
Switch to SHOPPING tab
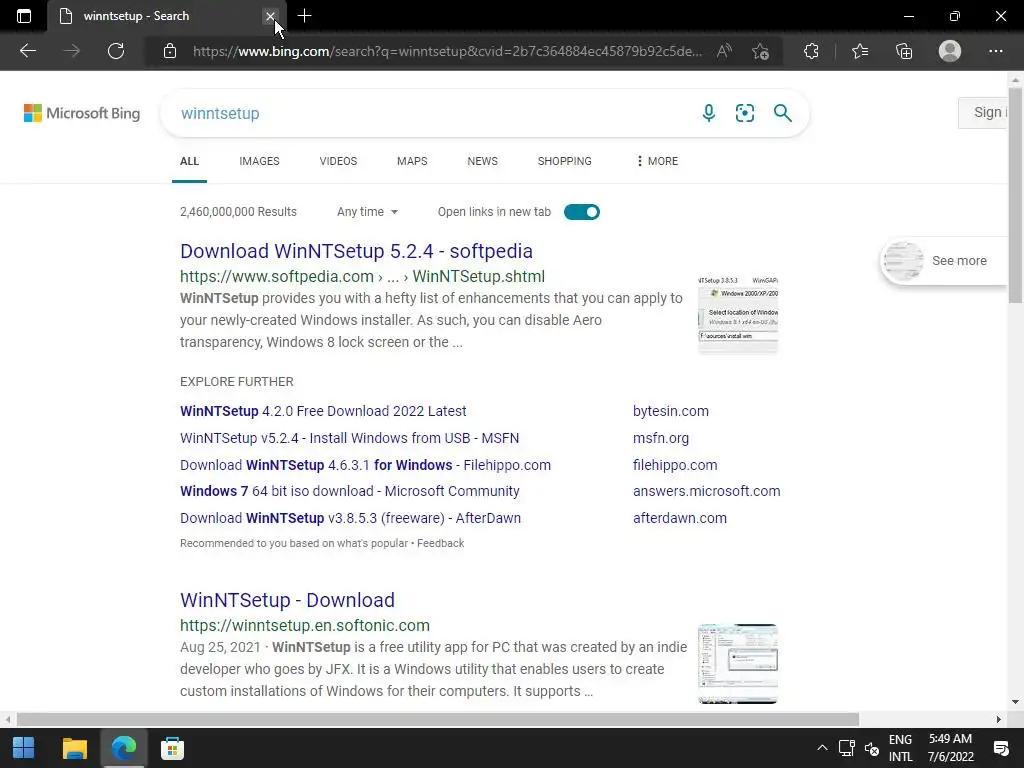pos(565,161)
